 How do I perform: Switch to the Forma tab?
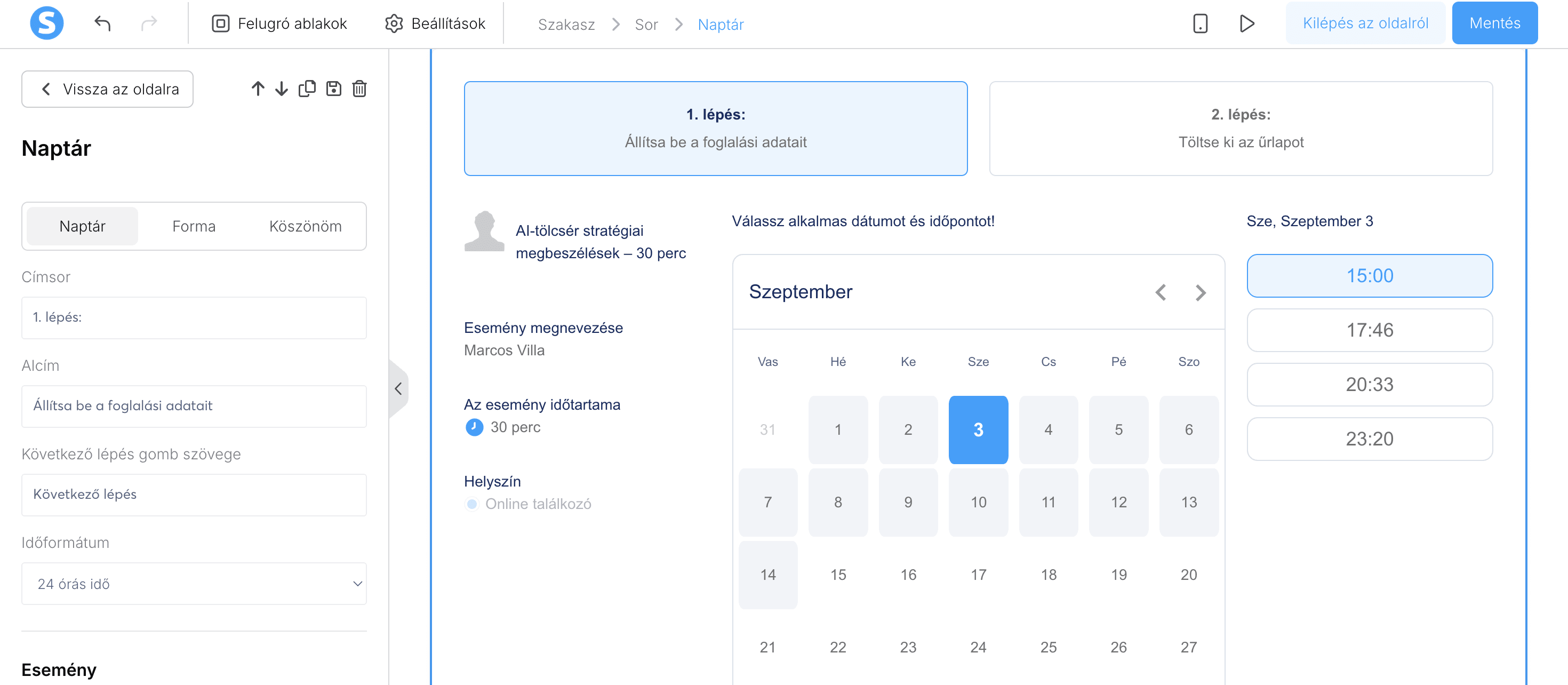194,226
